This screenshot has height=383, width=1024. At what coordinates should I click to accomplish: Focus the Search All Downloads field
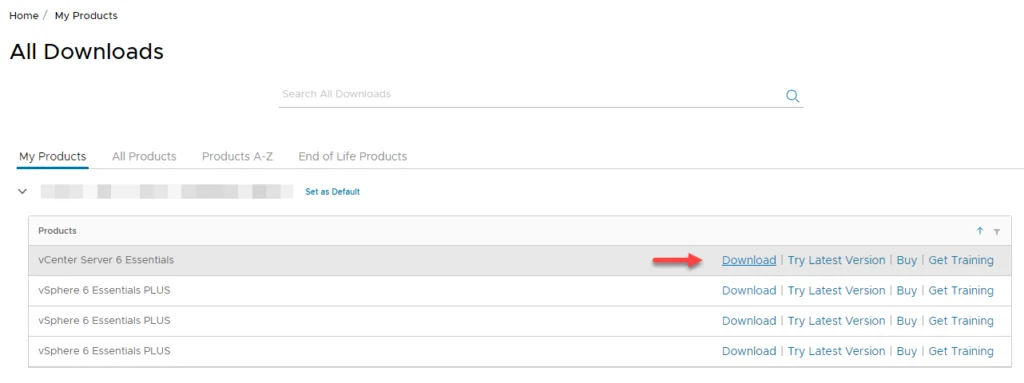click(x=530, y=94)
